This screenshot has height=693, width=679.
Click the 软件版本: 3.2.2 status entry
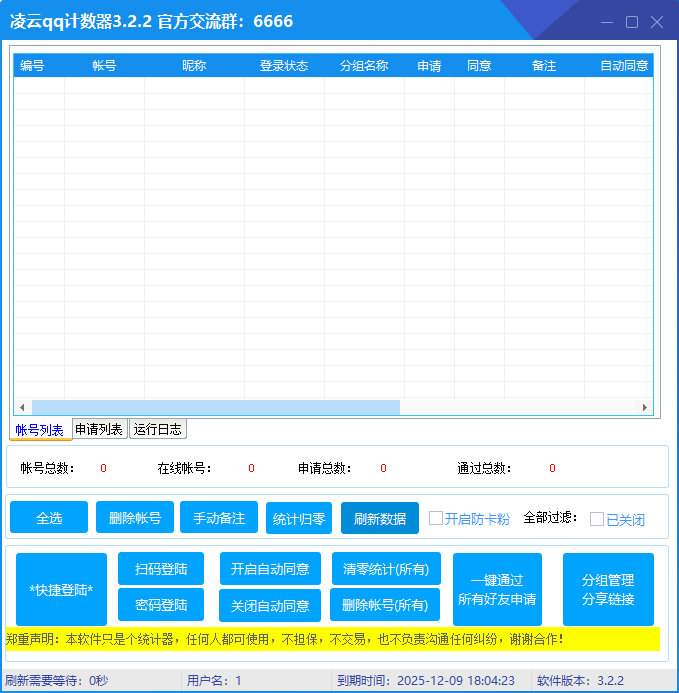(580, 680)
